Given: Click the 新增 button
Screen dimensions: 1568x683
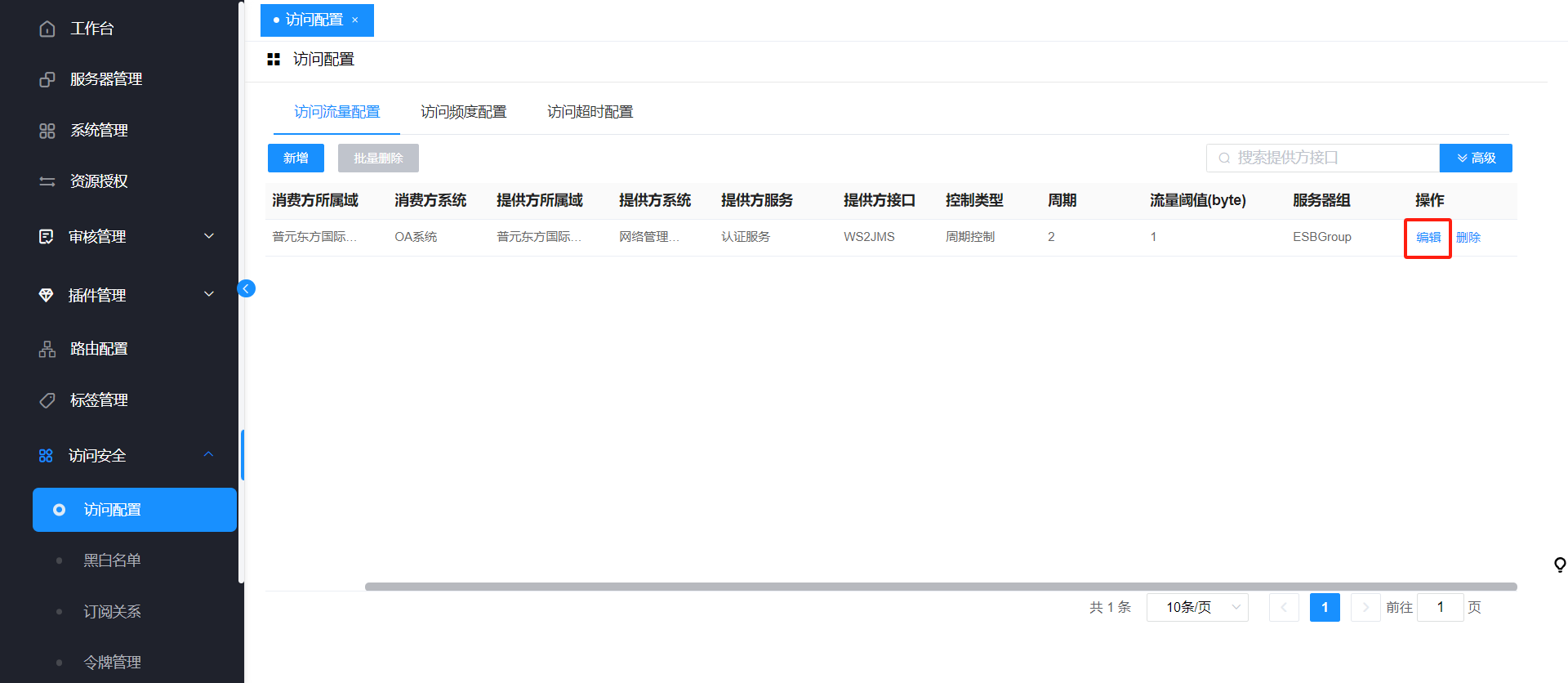Looking at the screenshot, I should click(x=296, y=158).
